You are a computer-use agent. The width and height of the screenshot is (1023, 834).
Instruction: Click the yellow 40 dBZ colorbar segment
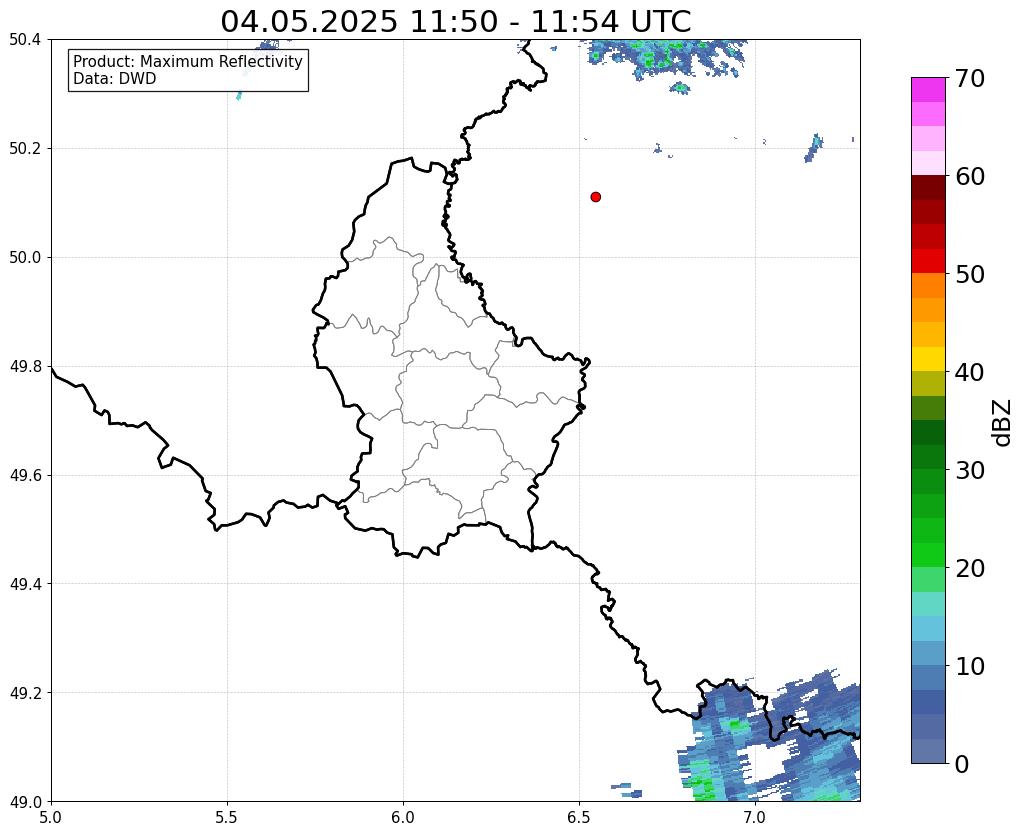(928, 359)
